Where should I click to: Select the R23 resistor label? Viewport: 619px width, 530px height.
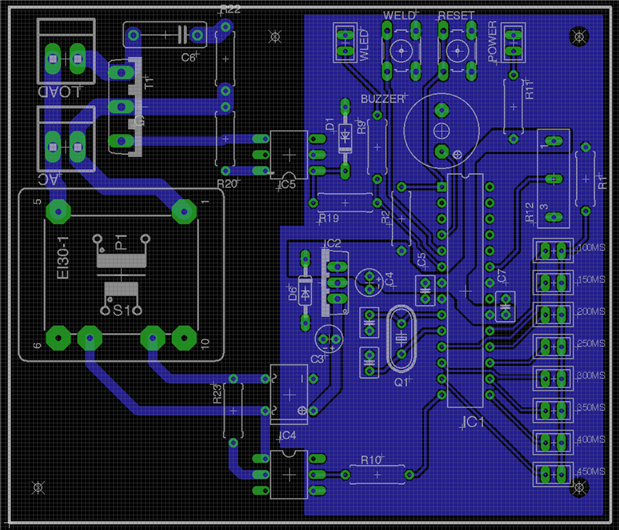point(218,394)
